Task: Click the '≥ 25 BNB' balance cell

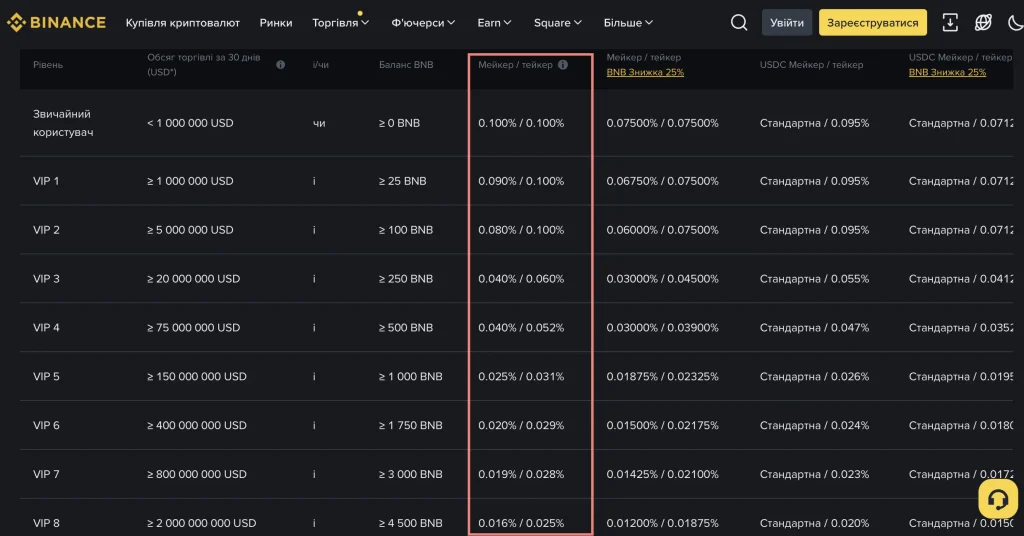Action: click(402, 181)
